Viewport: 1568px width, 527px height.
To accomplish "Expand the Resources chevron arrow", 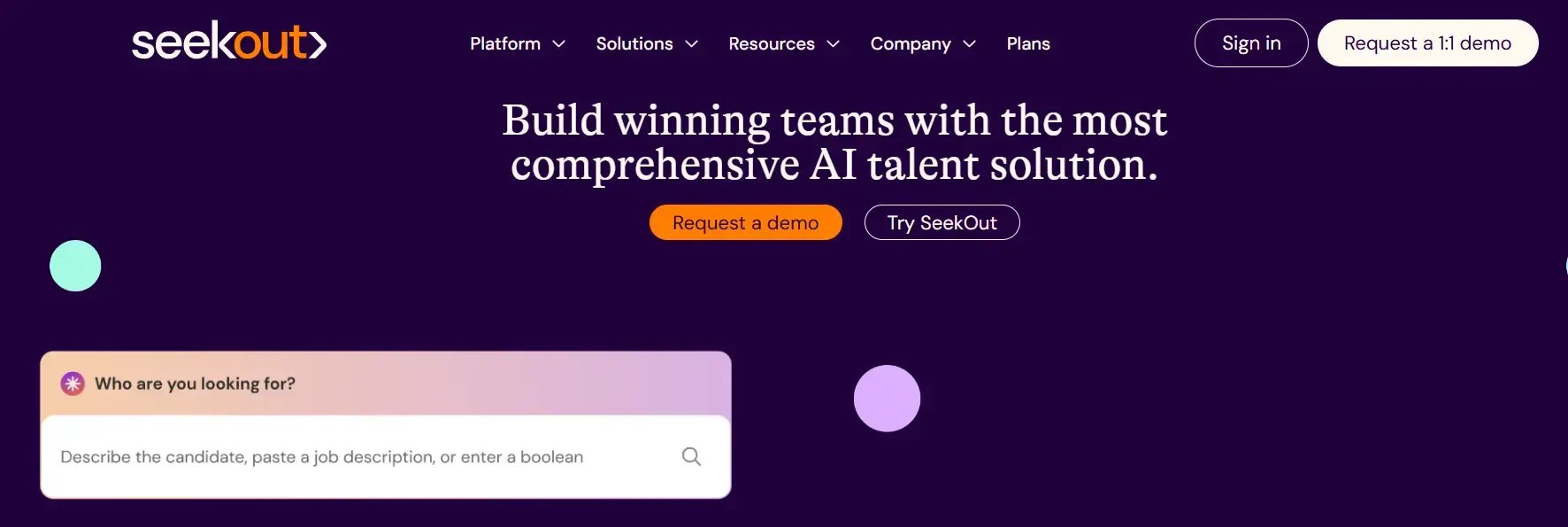I will pyautogui.click(x=833, y=43).
